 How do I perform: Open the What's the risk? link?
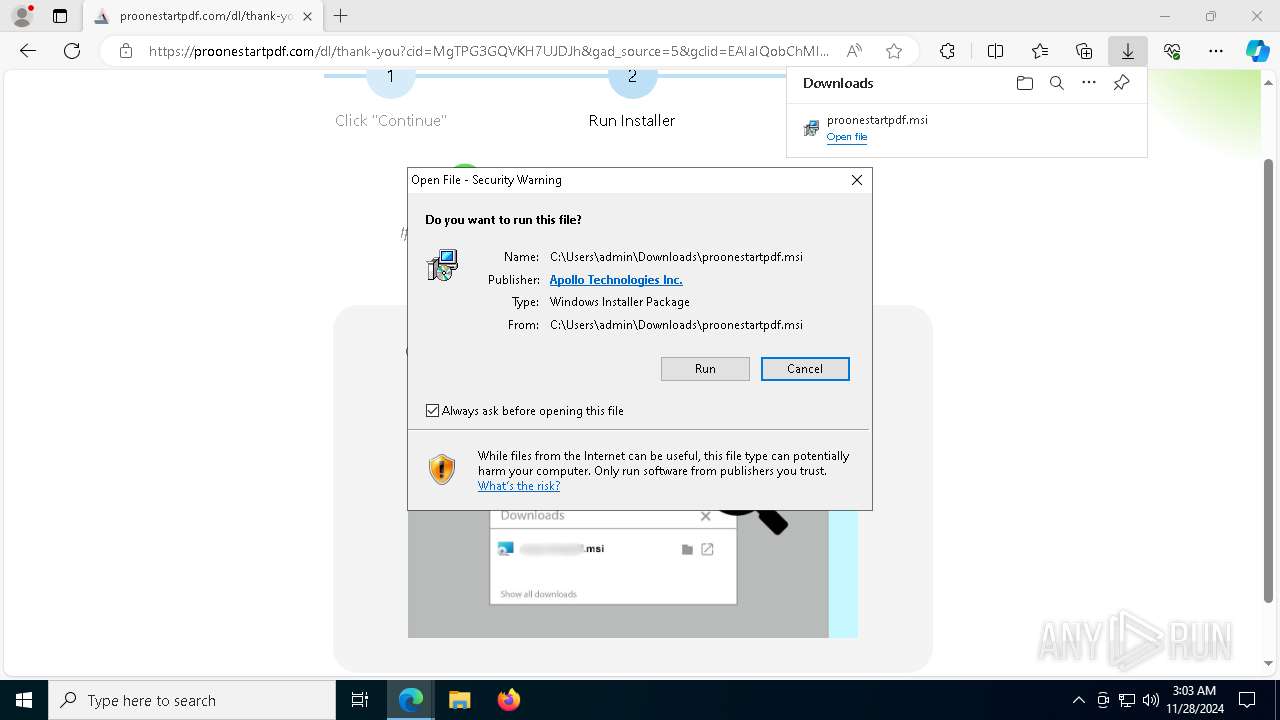coord(519,486)
